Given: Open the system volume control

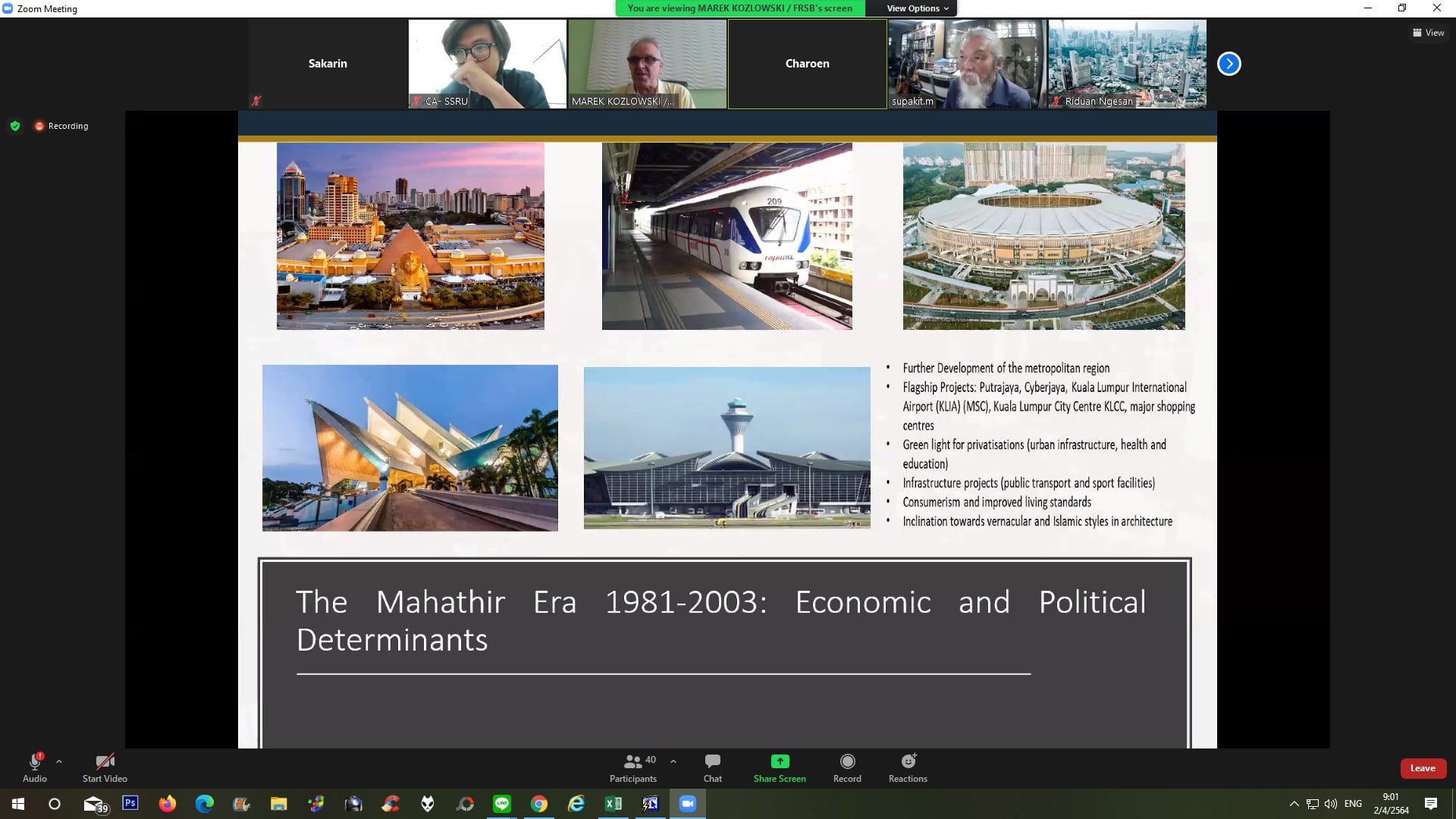Looking at the screenshot, I should (1331, 804).
